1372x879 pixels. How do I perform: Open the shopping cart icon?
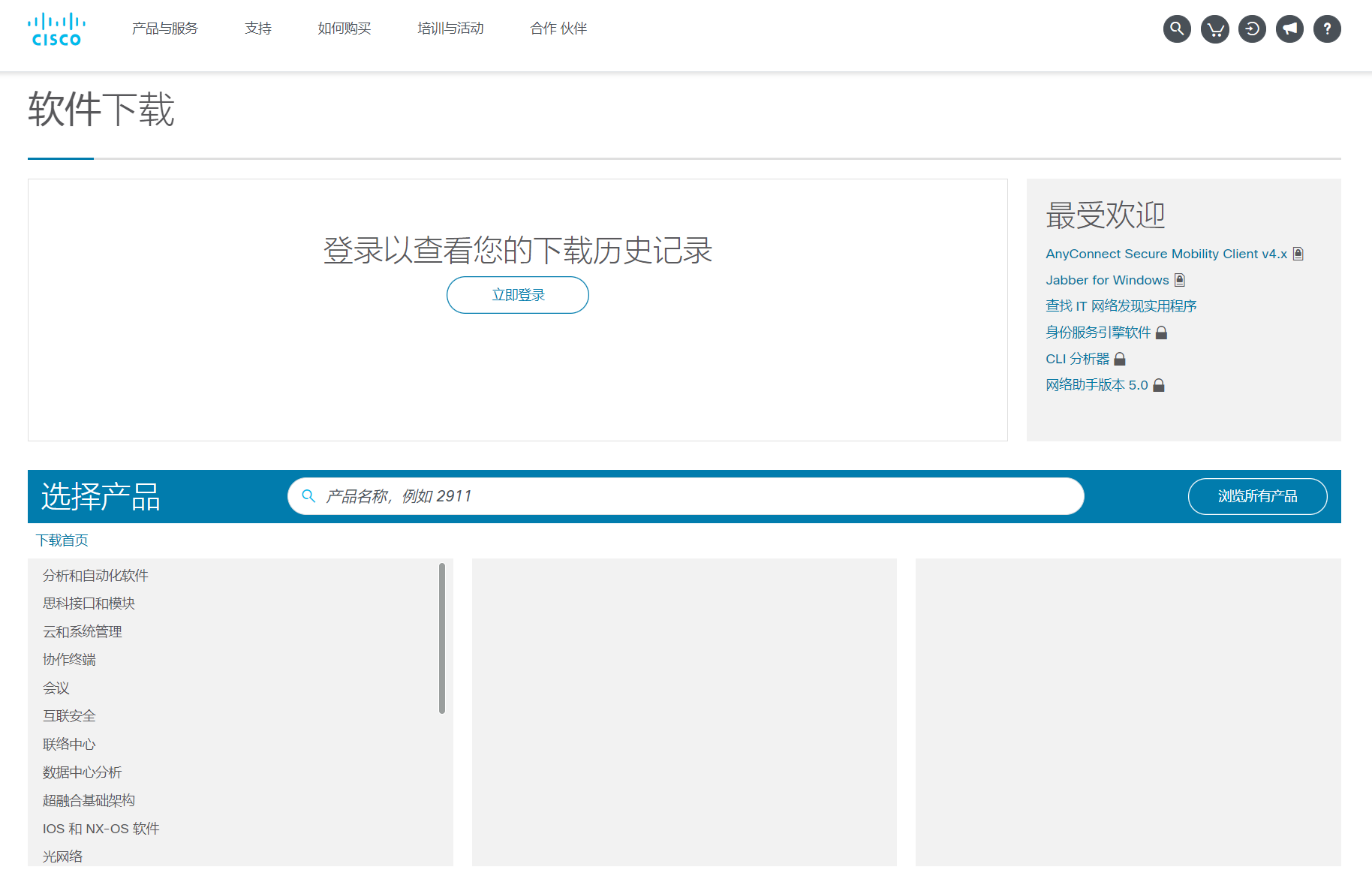(x=1214, y=29)
